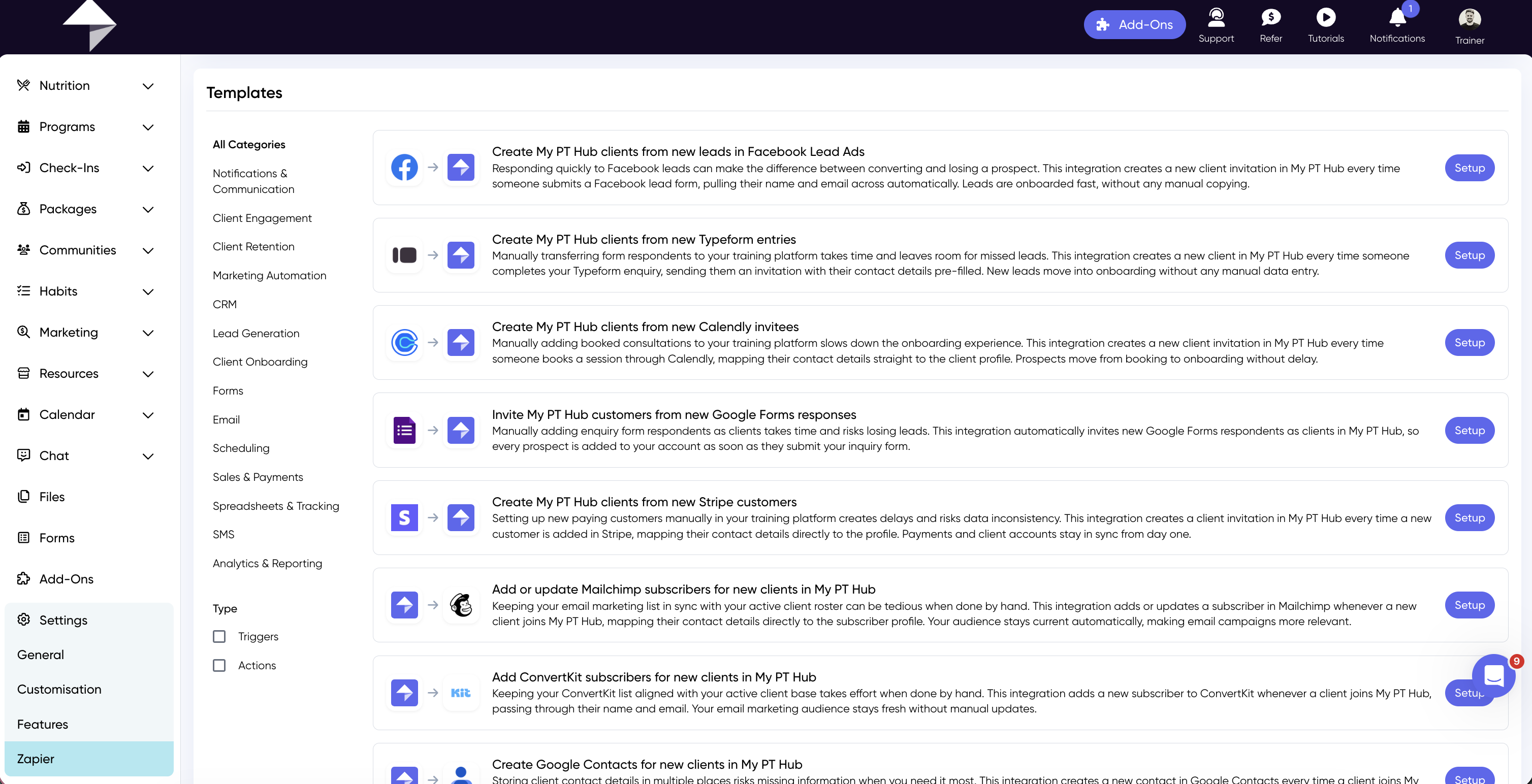Click the My PT Hub logo
Viewport: 1532px width, 784px height.
[90, 25]
